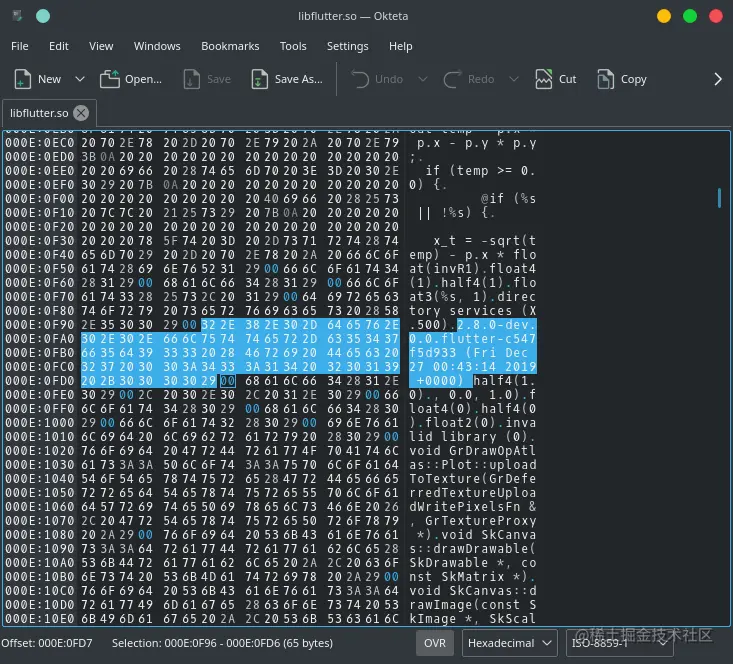Image resolution: width=733 pixels, height=664 pixels.
Task: Open the View menu
Action: tap(101, 46)
